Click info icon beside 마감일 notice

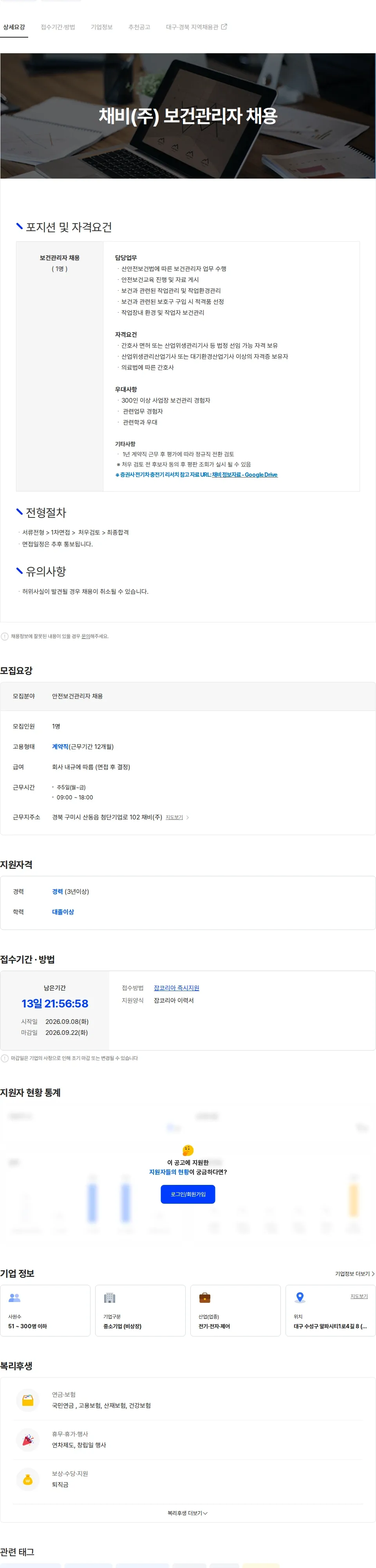(x=5, y=1058)
